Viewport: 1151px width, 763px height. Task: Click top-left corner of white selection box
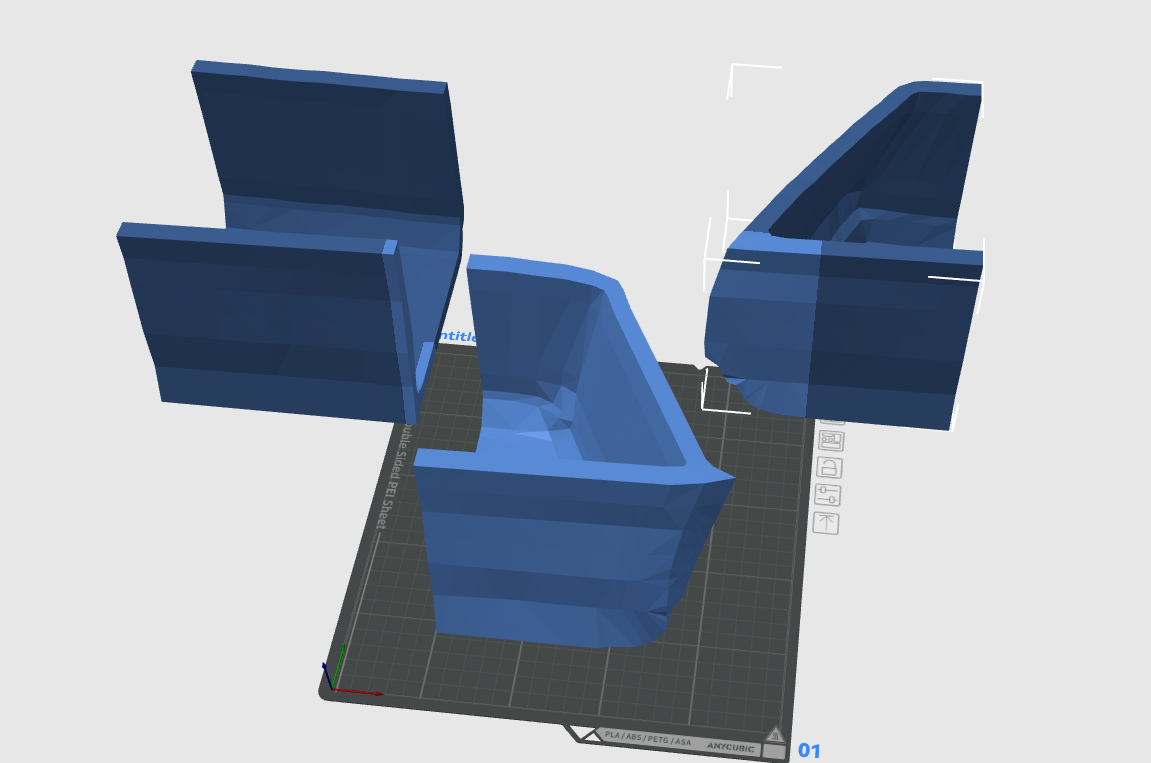(x=733, y=68)
